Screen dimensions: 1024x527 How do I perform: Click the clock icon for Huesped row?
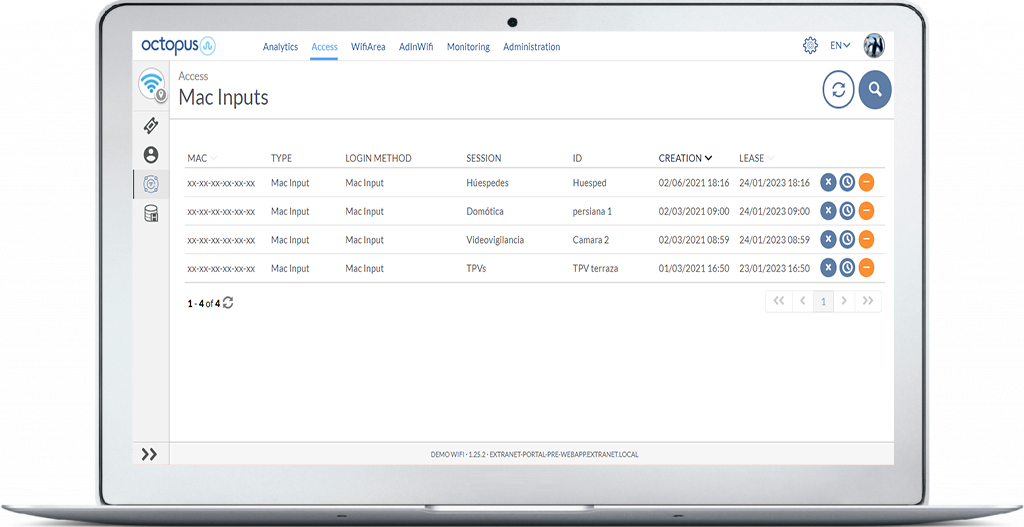(x=847, y=182)
